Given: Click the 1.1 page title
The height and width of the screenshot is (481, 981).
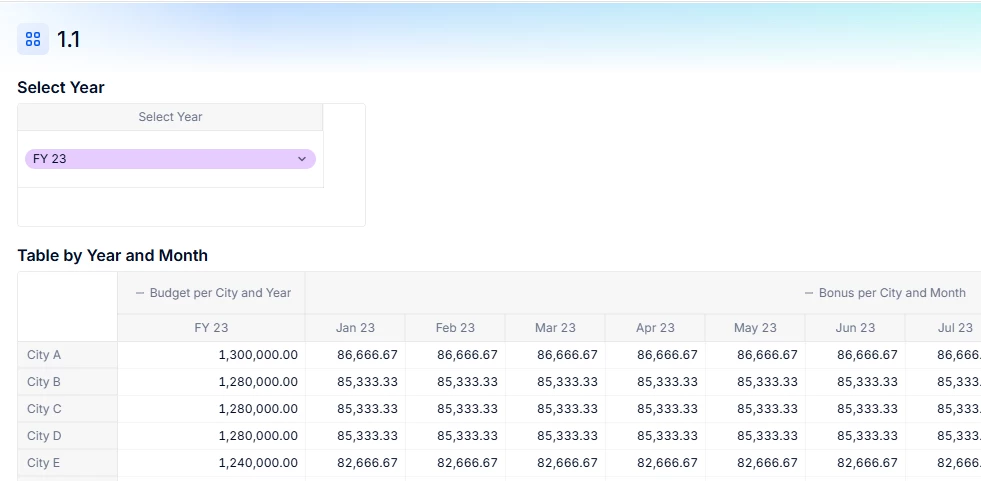Looking at the screenshot, I should (x=69, y=39).
